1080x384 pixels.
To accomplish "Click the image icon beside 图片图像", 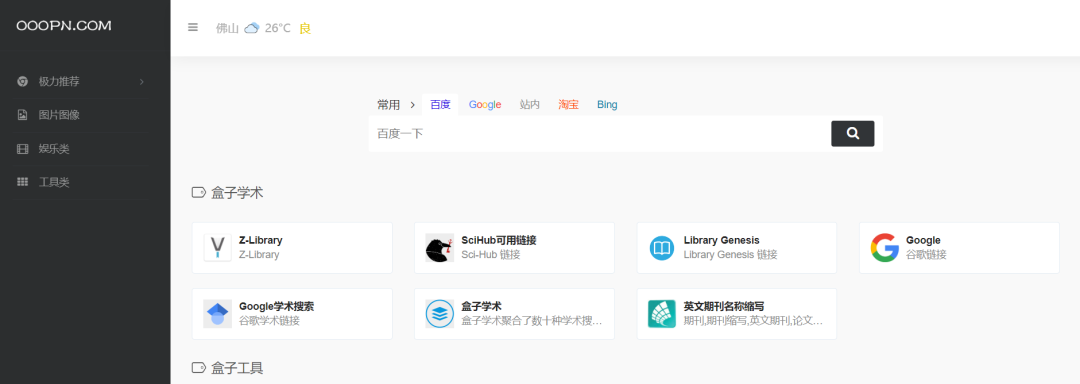I will coord(22,115).
